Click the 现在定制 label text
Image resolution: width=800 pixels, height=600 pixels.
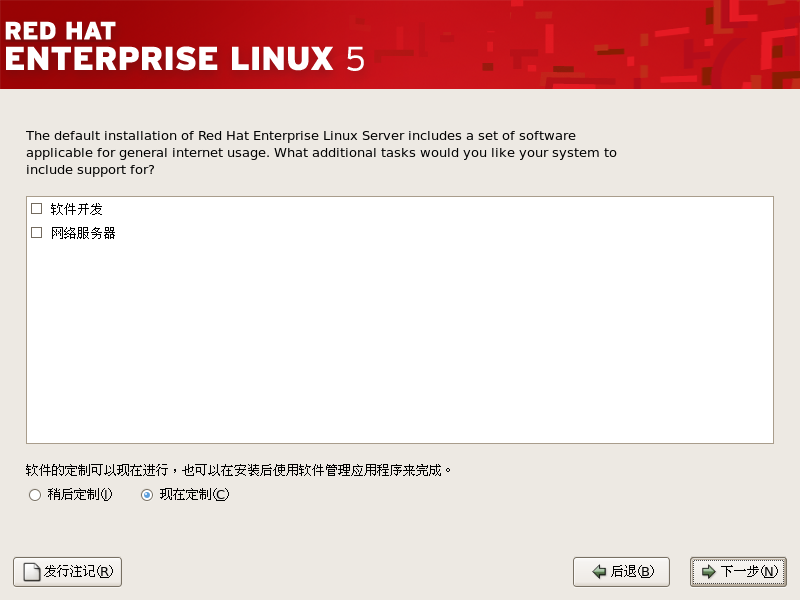click(x=193, y=494)
